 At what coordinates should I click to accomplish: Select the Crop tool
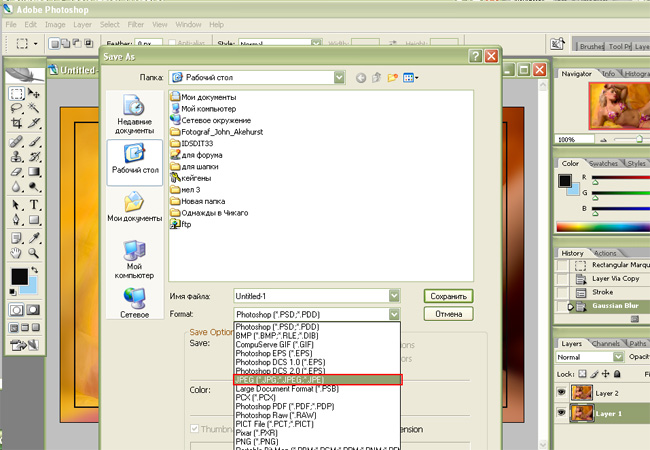pyautogui.click(x=17, y=123)
